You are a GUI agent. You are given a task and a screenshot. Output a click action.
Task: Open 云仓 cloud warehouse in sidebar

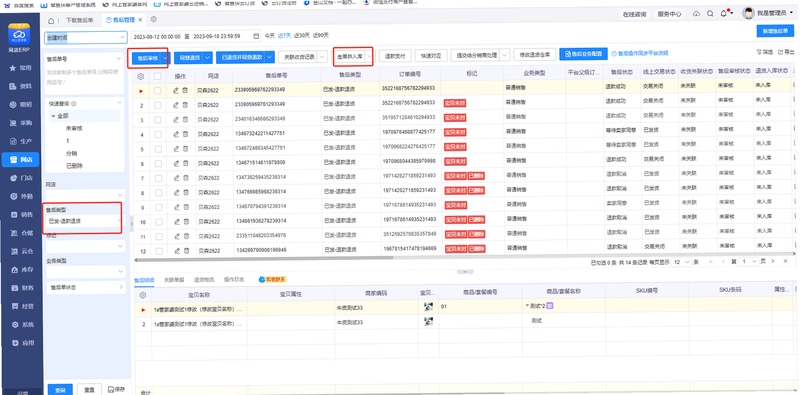pos(21,251)
